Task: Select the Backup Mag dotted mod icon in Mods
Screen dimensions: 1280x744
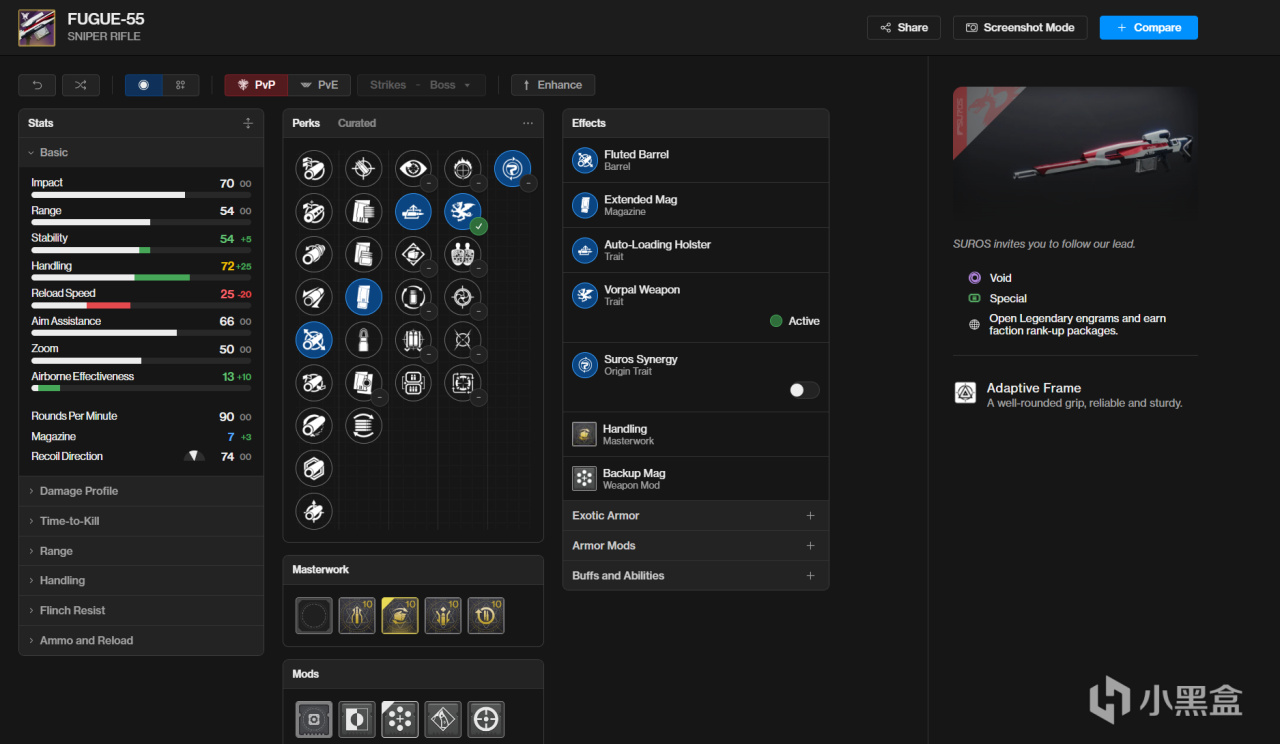Action: (x=400, y=719)
